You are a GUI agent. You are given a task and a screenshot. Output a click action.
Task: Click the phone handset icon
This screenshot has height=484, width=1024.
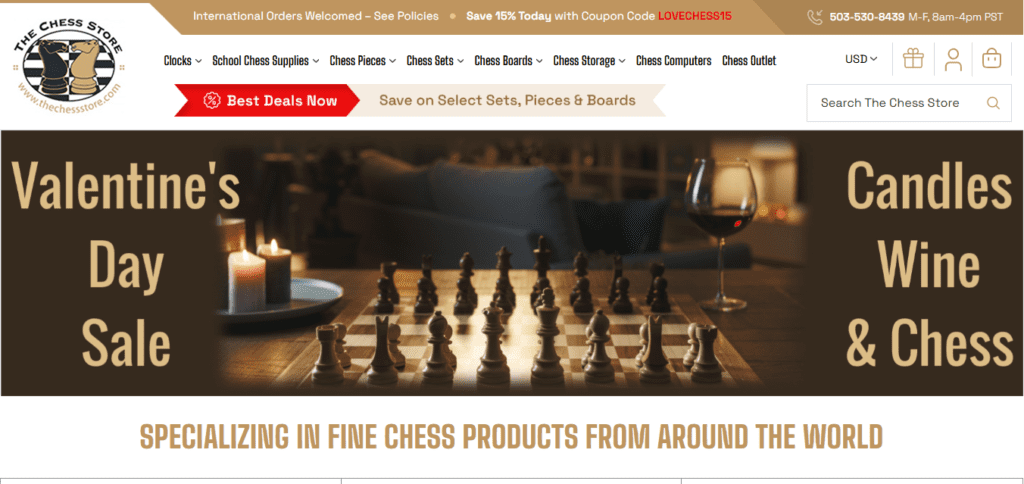(x=814, y=17)
